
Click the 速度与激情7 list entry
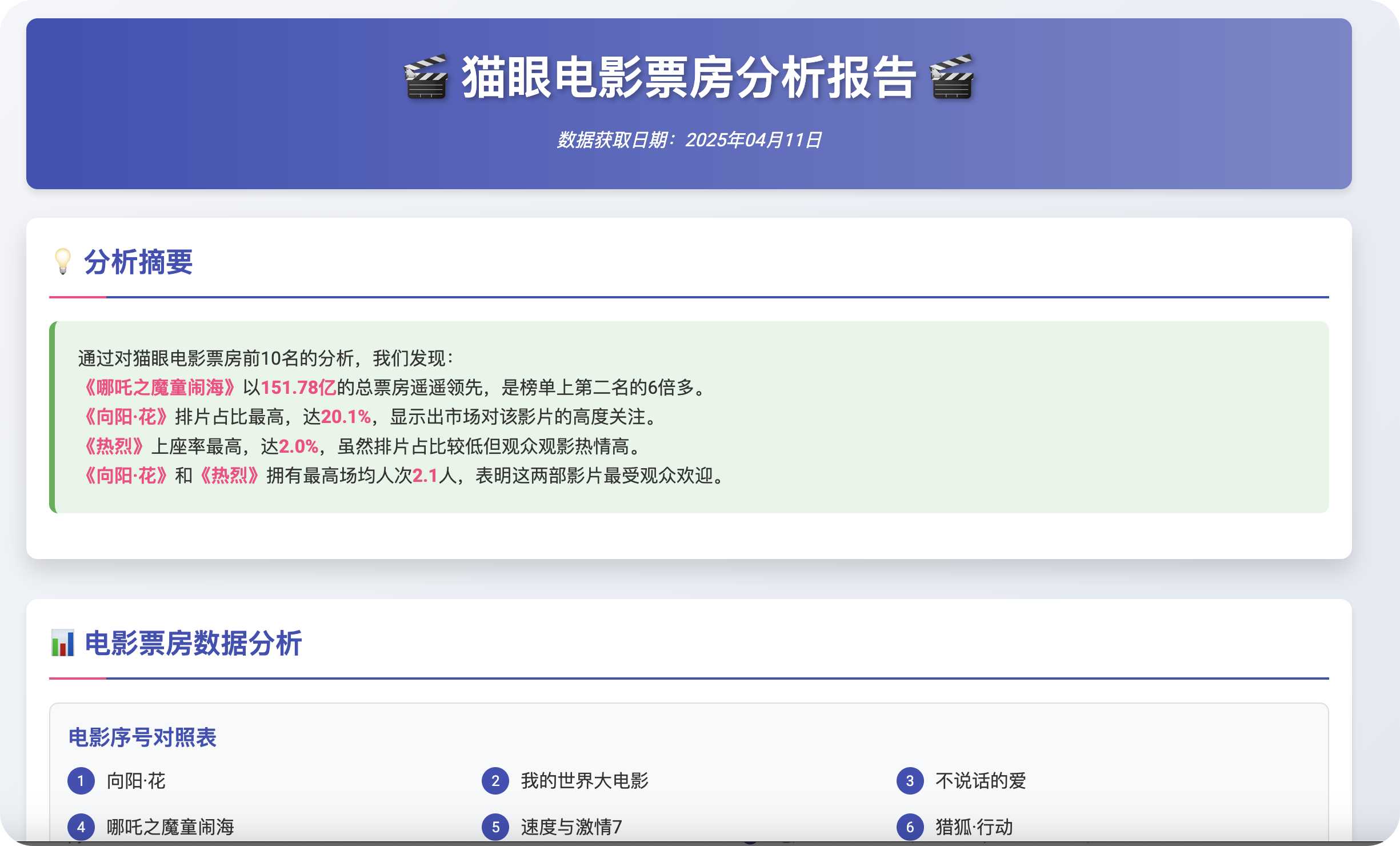click(571, 827)
